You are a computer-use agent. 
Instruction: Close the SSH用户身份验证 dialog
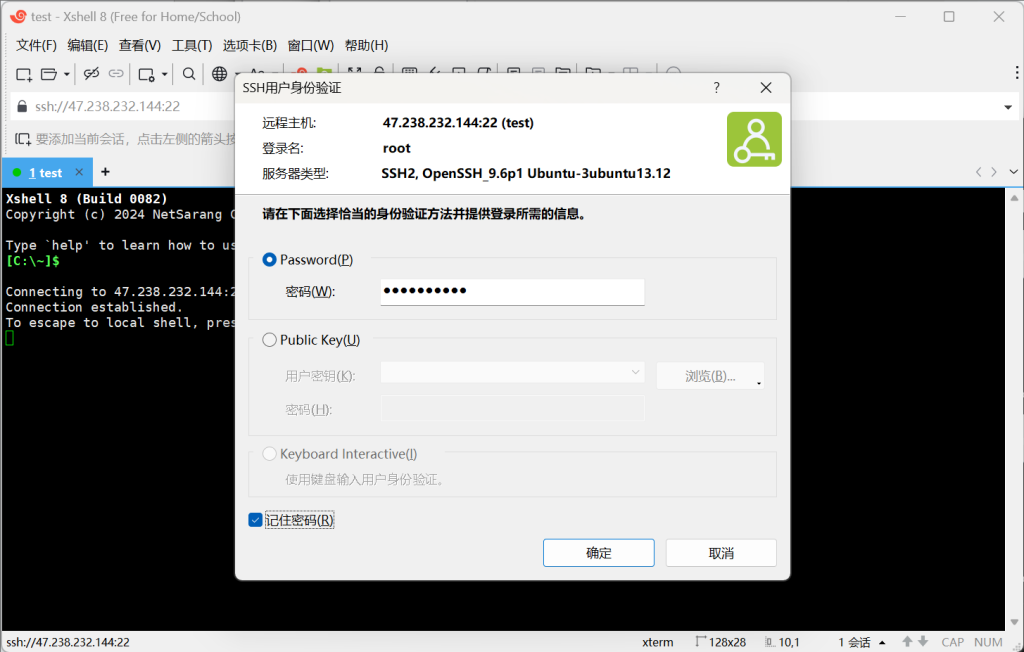[766, 88]
